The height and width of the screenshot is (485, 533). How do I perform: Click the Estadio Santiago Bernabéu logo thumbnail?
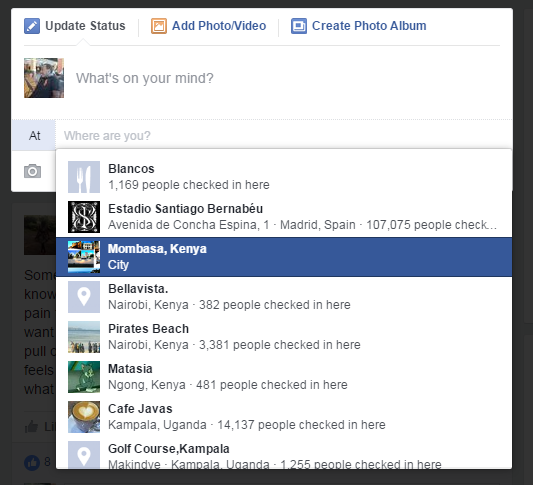[84, 217]
